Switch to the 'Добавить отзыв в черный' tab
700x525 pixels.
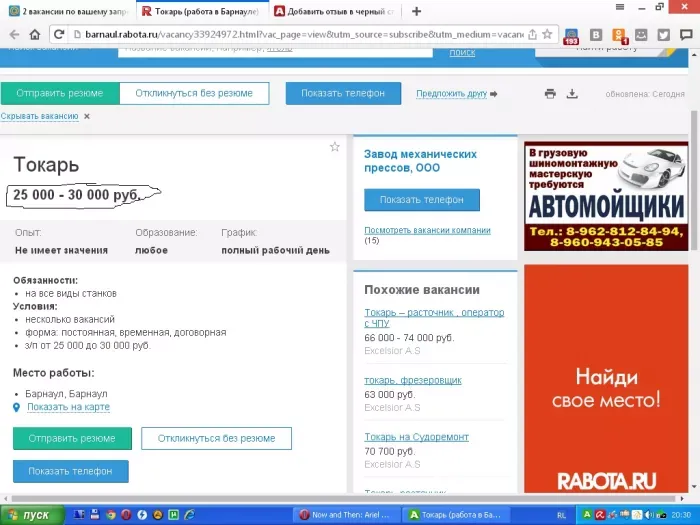click(335, 12)
